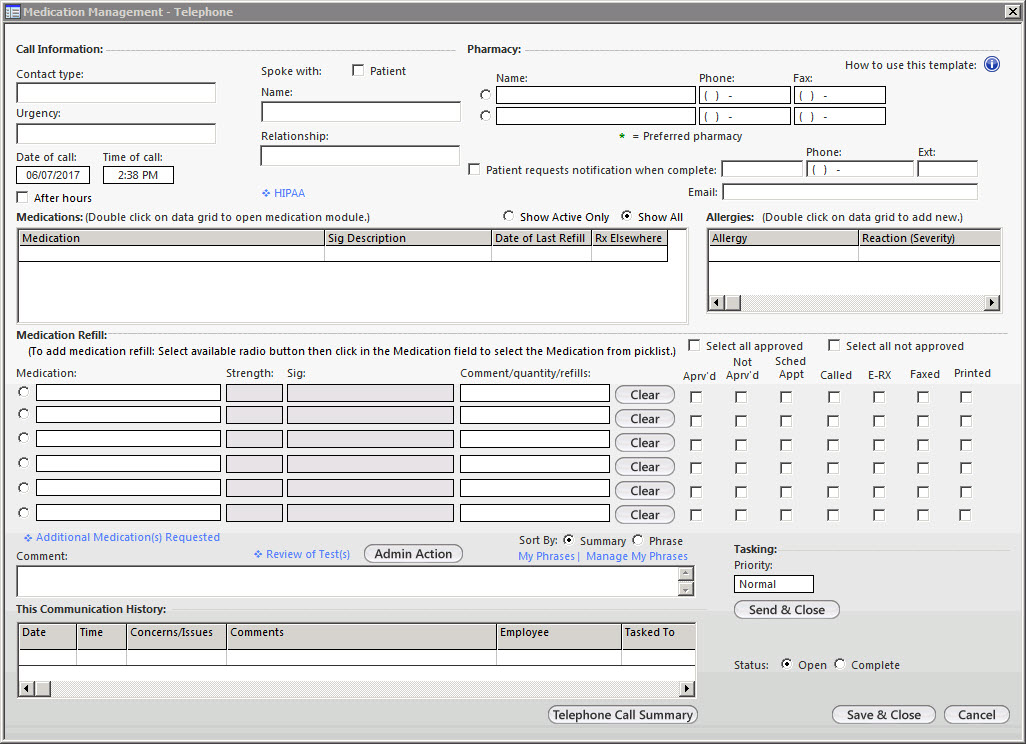The height and width of the screenshot is (744, 1026).
Task: Click the Sig Description column header
Action: coord(408,238)
